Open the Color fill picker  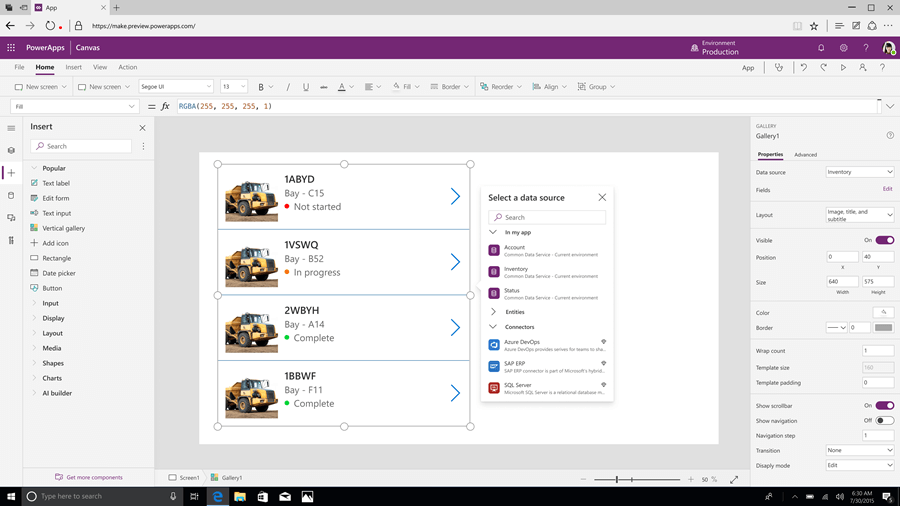click(883, 313)
